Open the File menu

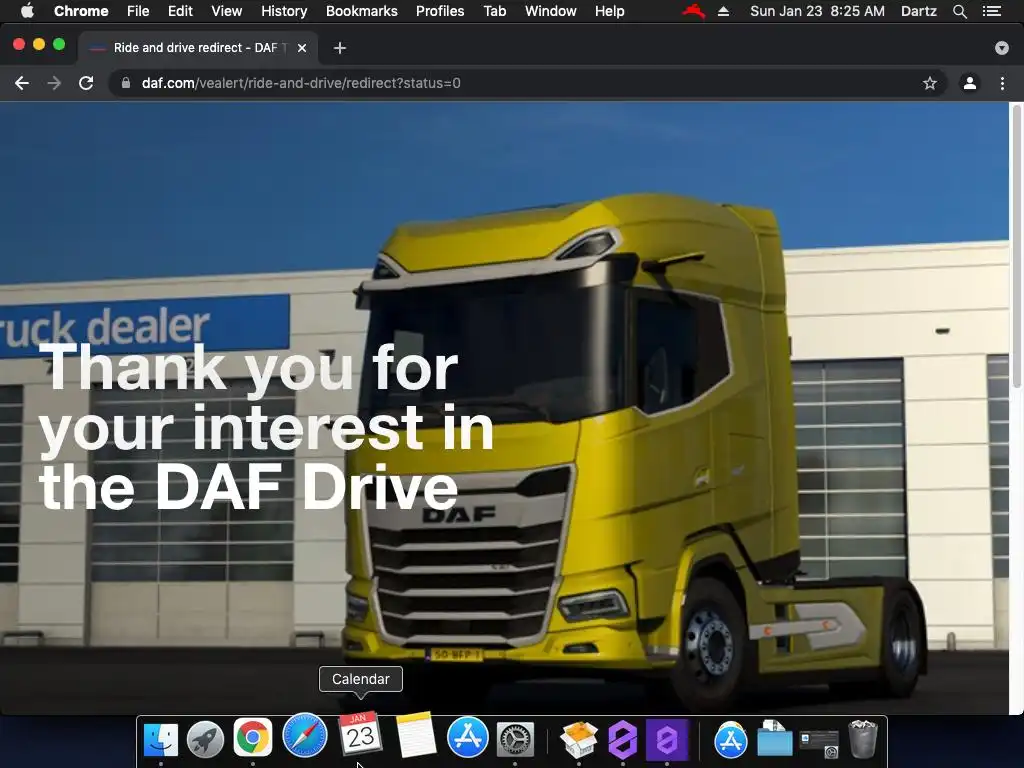138,11
